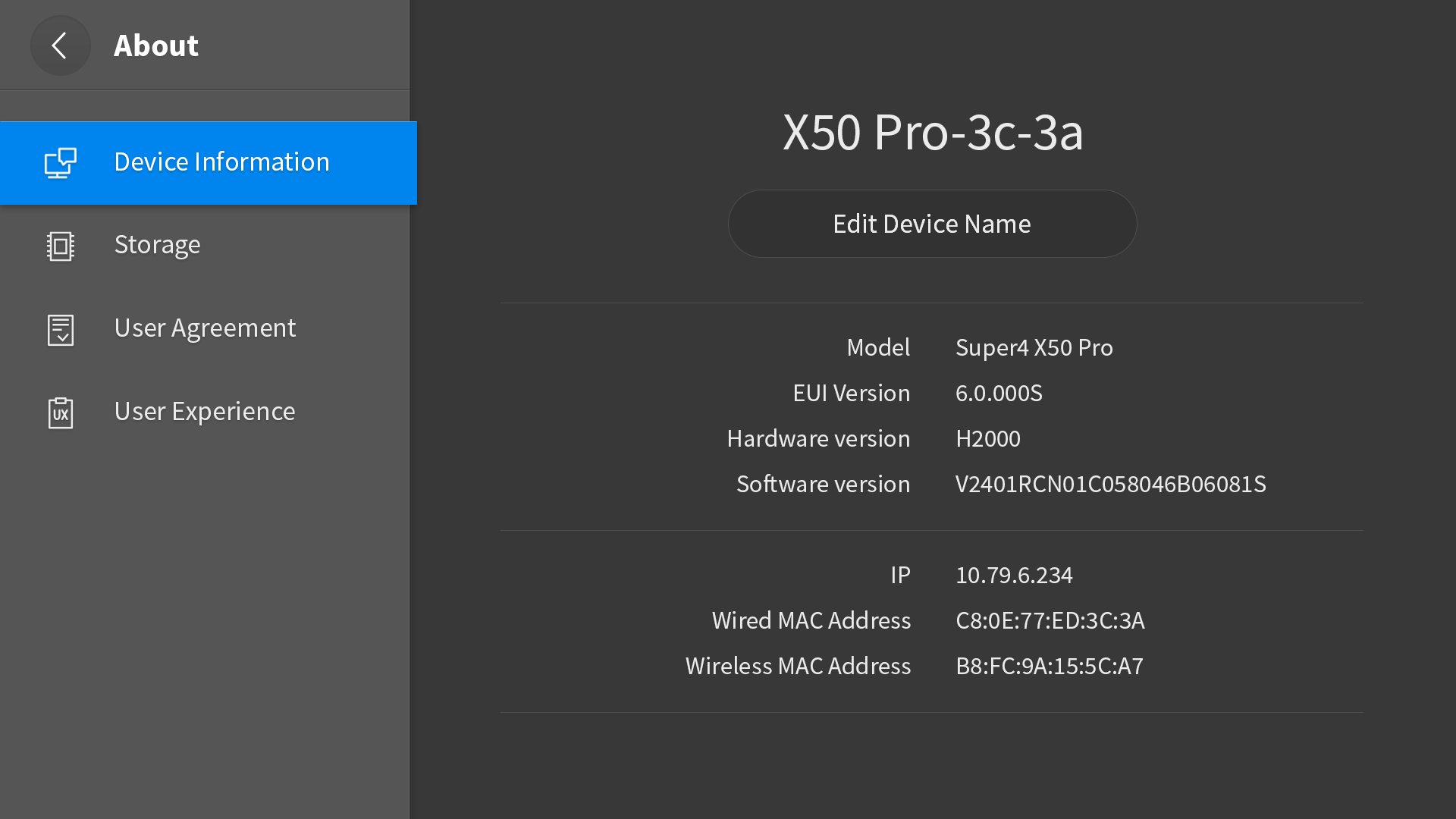Click the Edit Device Name button
This screenshot has width=1456, height=819.
(x=932, y=224)
